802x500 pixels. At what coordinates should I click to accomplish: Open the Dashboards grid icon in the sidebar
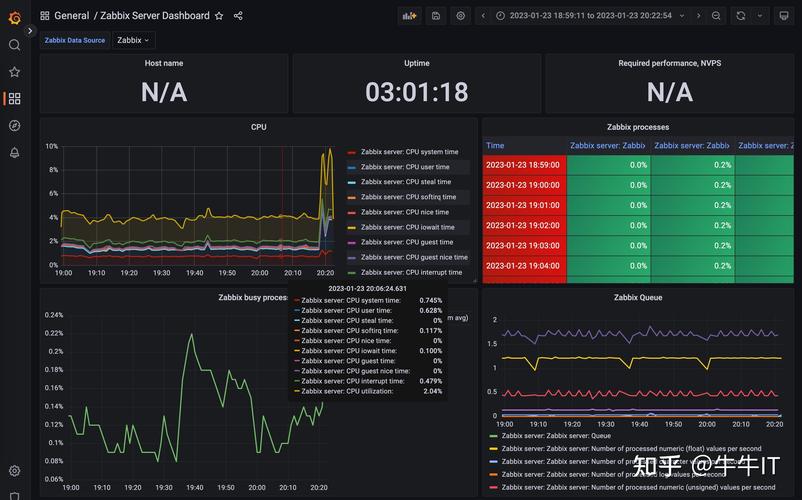[x=15, y=99]
